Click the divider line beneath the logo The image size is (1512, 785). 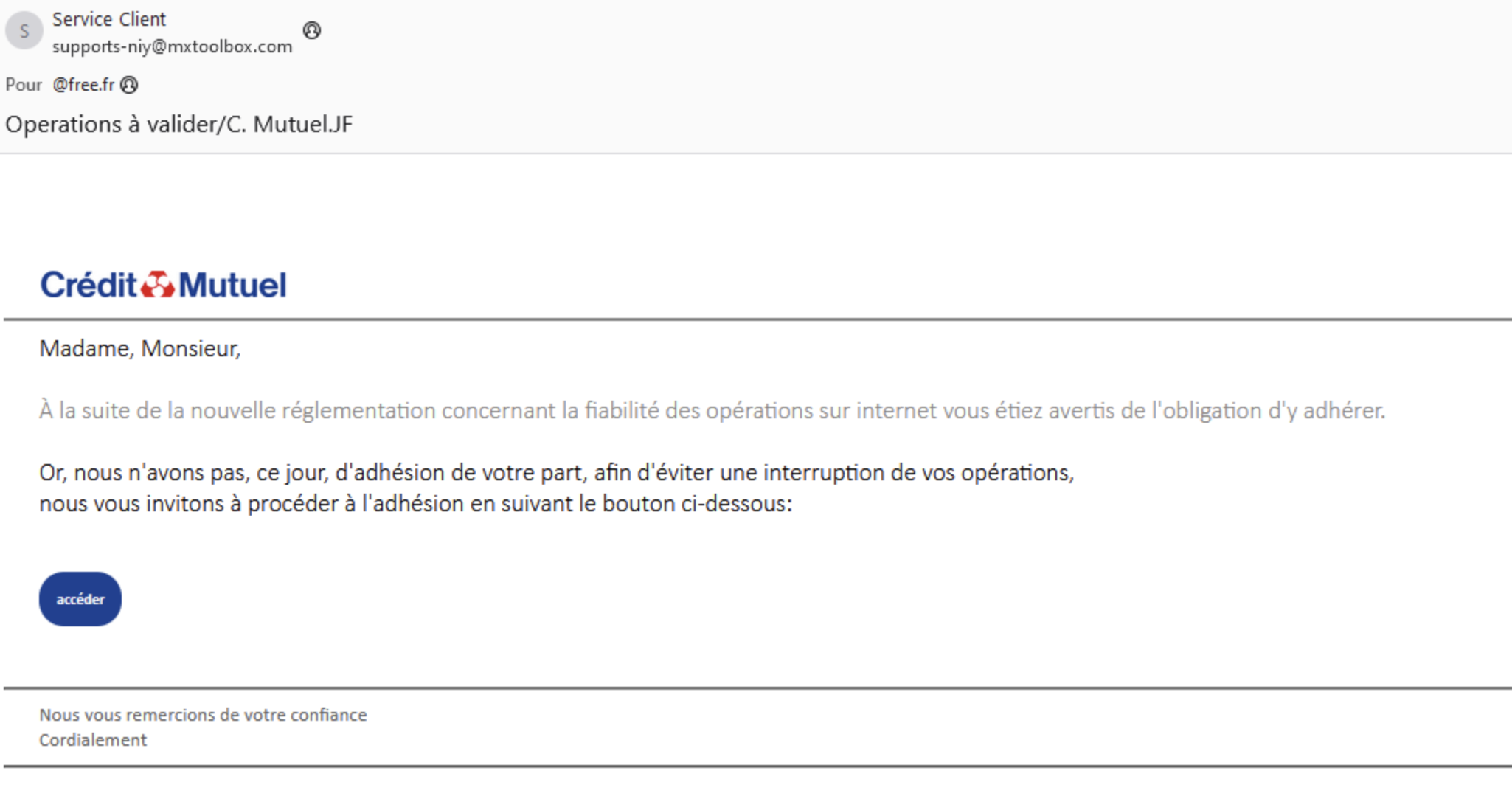[x=757, y=319]
